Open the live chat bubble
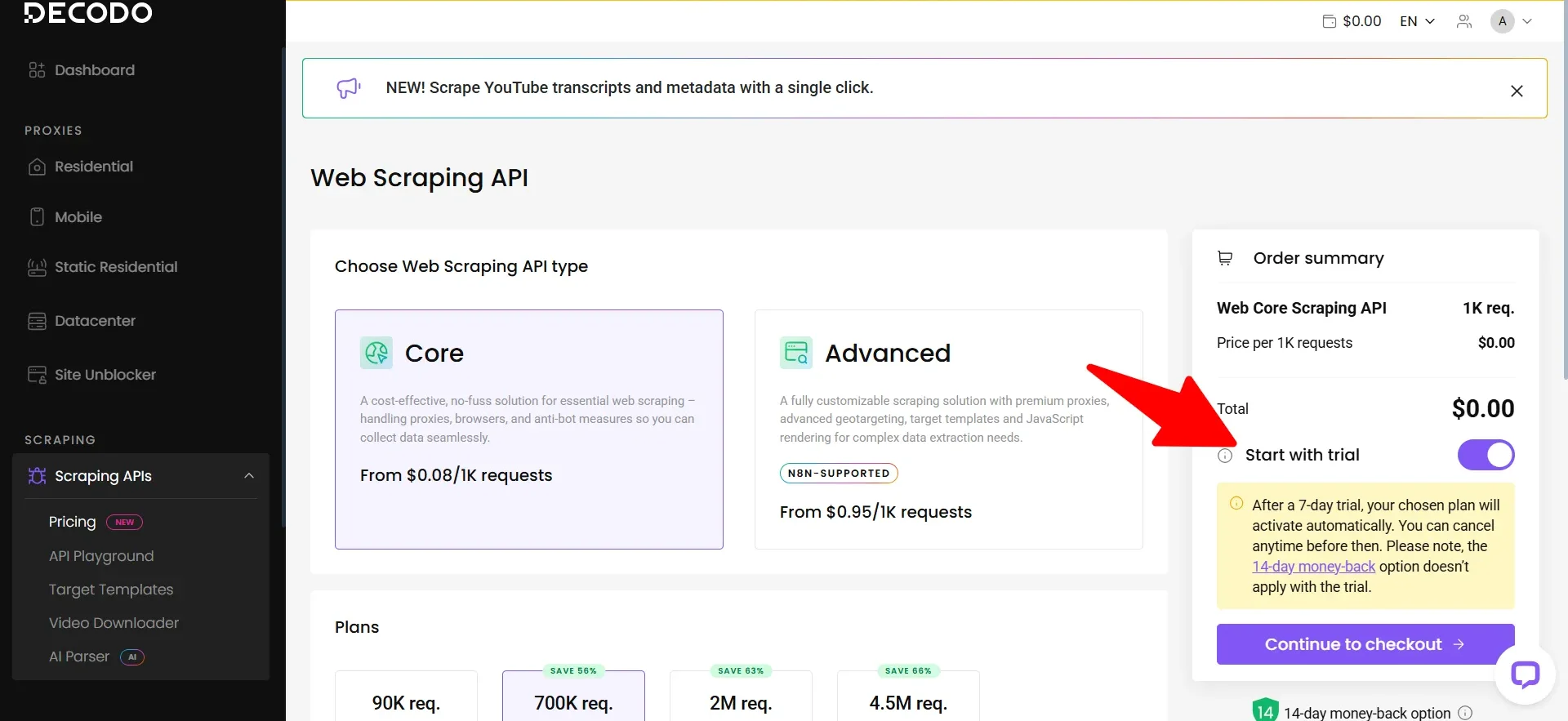Image resolution: width=1568 pixels, height=721 pixels. coord(1525,675)
